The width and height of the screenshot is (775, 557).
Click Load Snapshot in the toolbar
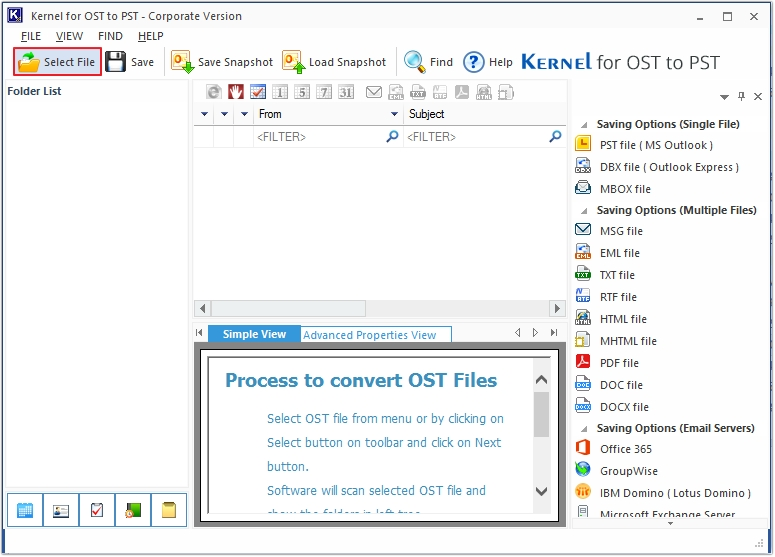point(334,62)
